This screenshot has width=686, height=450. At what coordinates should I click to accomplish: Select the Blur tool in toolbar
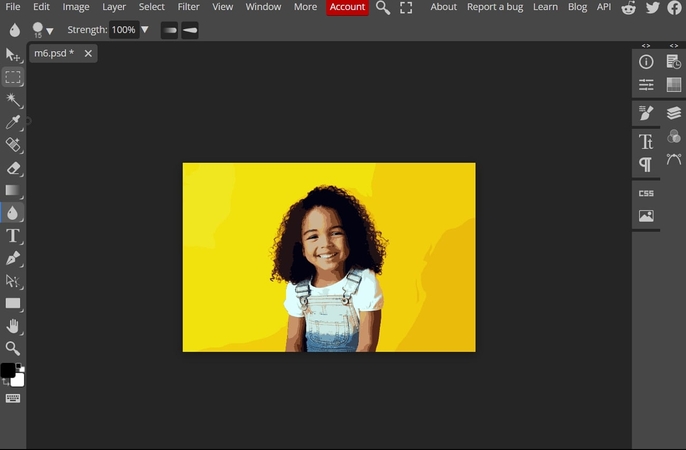pyautogui.click(x=13, y=213)
